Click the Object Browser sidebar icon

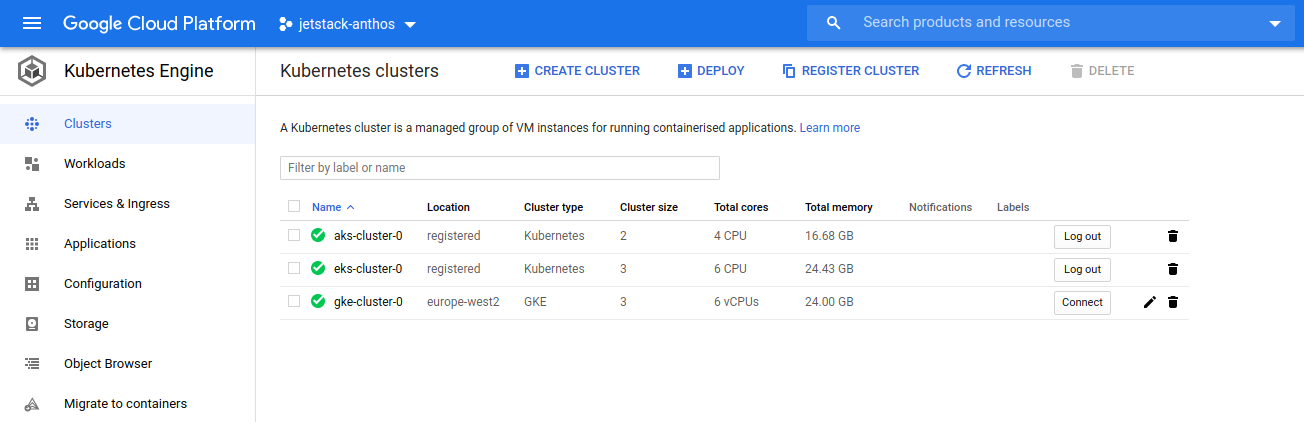point(32,364)
